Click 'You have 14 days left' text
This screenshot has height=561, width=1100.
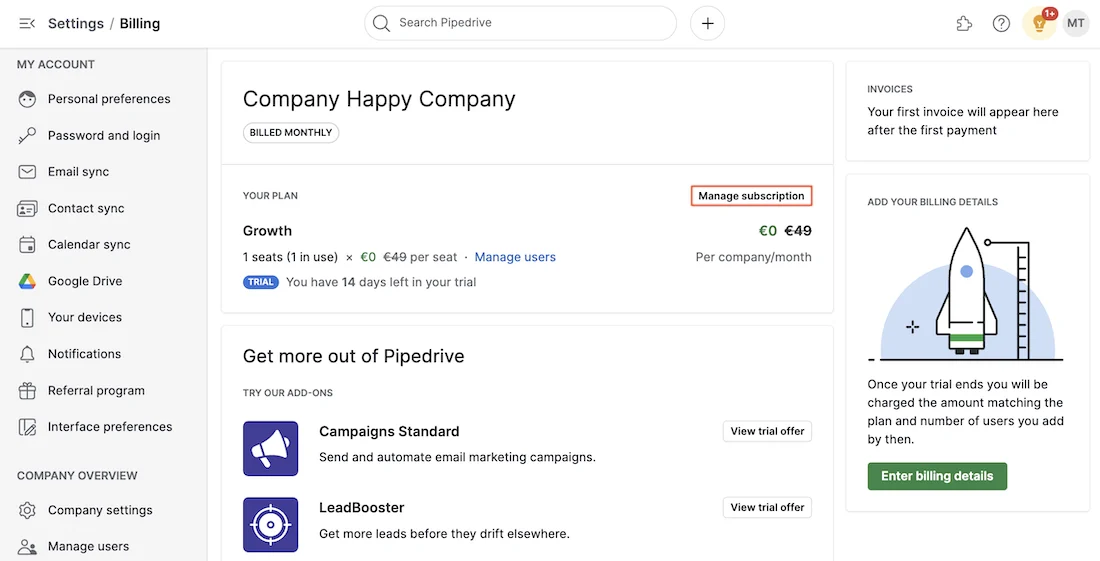pos(381,282)
